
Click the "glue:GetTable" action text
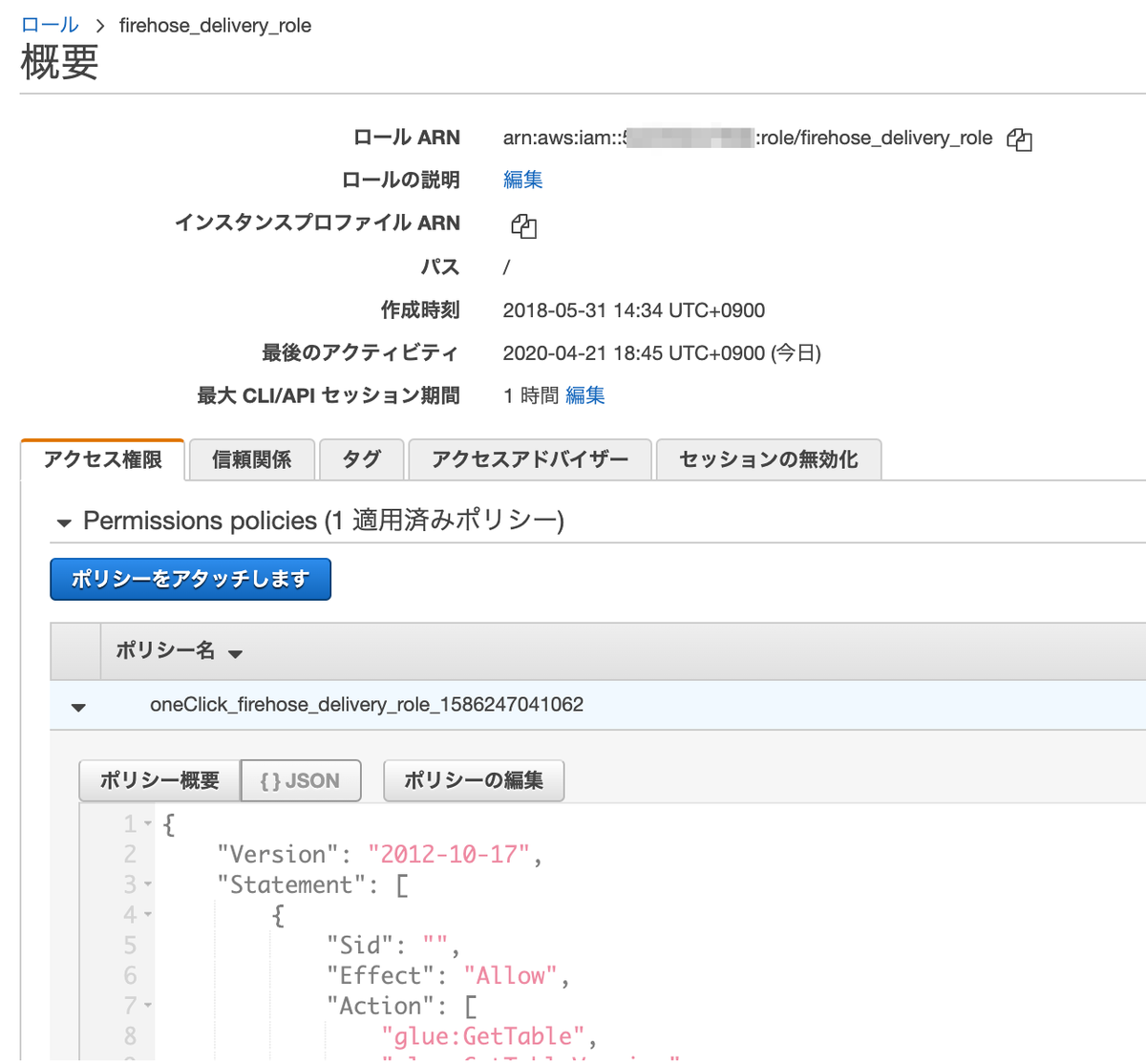[x=483, y=1036]
